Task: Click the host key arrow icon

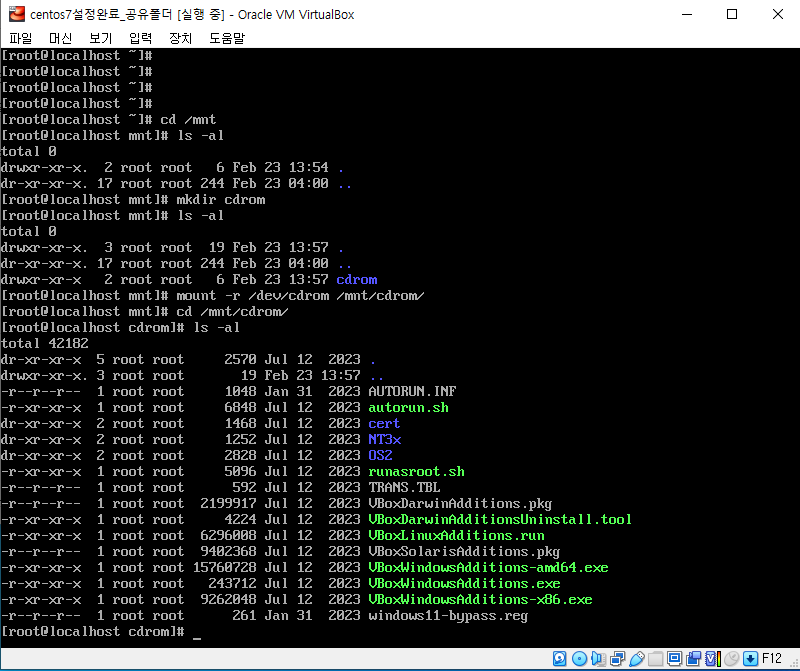Action: tap(750, 659)
